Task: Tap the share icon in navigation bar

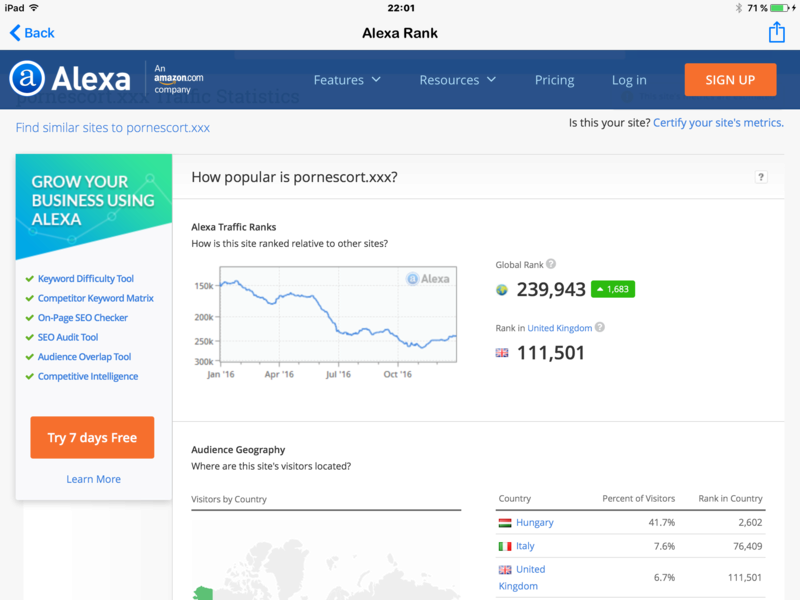Action: [x=777, y=33]
